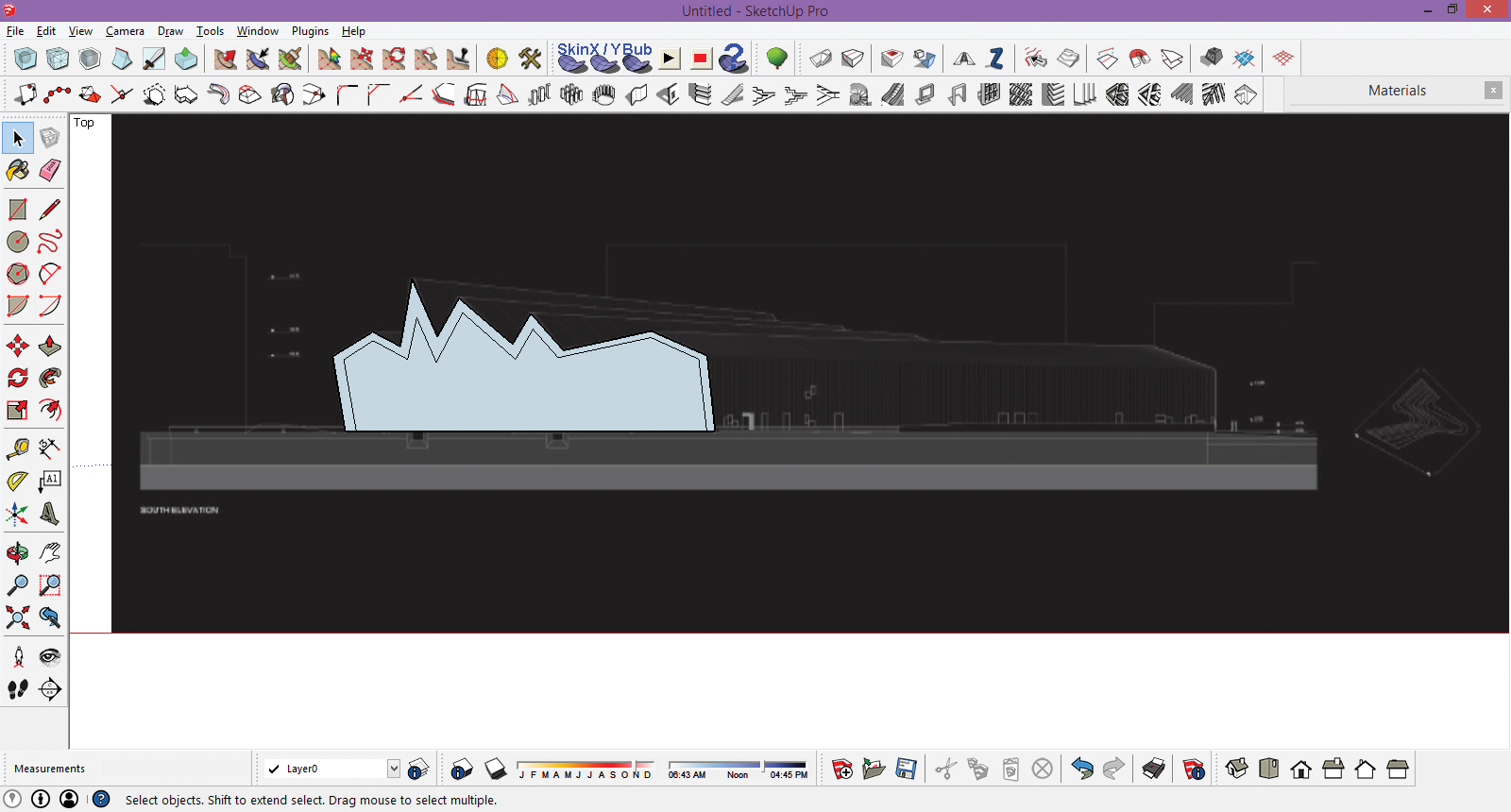Screen dimensions: 1511x812
Task: Close the Materials panel
Action: 1493,91
